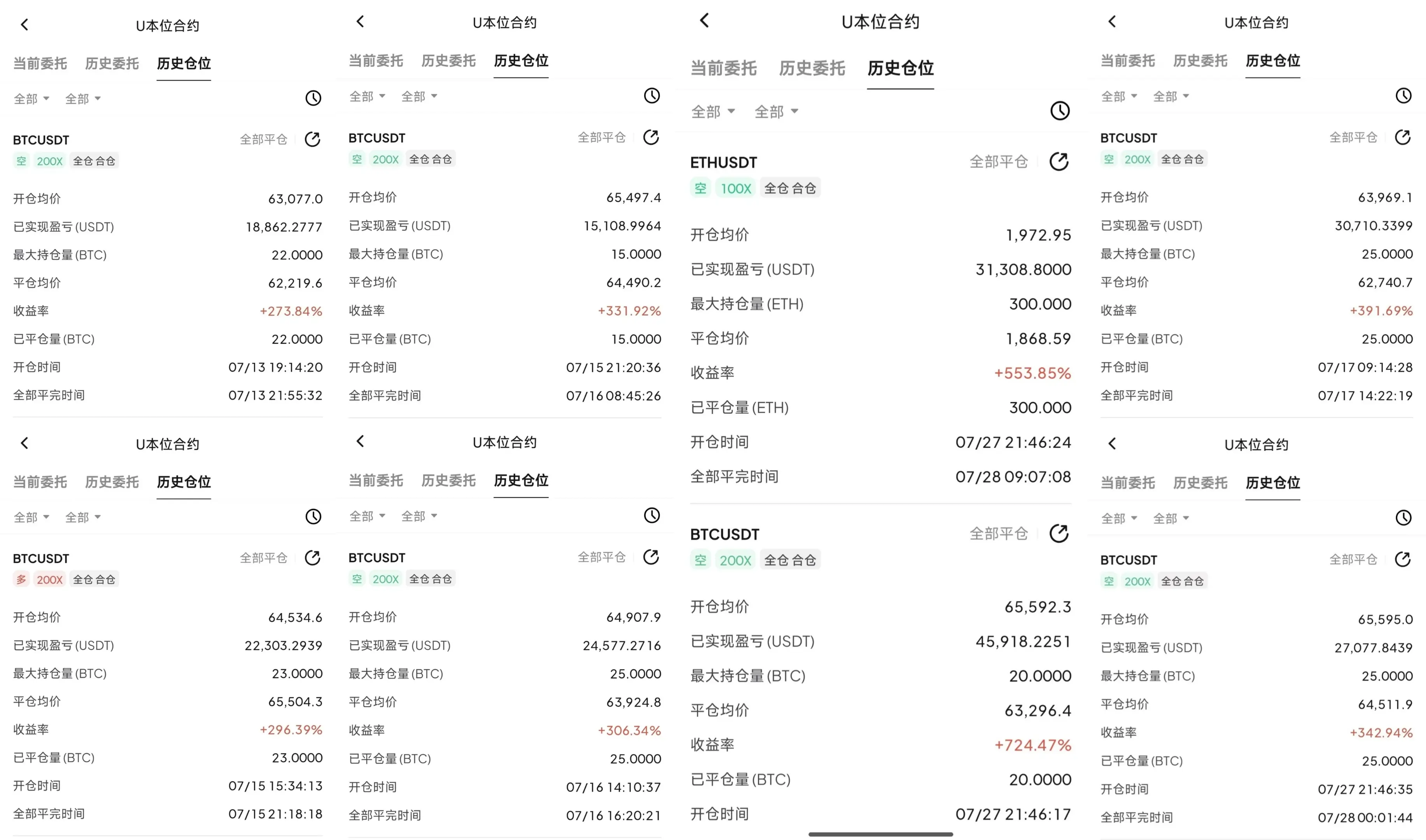
Task: Go back from panel with 63,077.0 entry price
Action: [x=24, y=24]
